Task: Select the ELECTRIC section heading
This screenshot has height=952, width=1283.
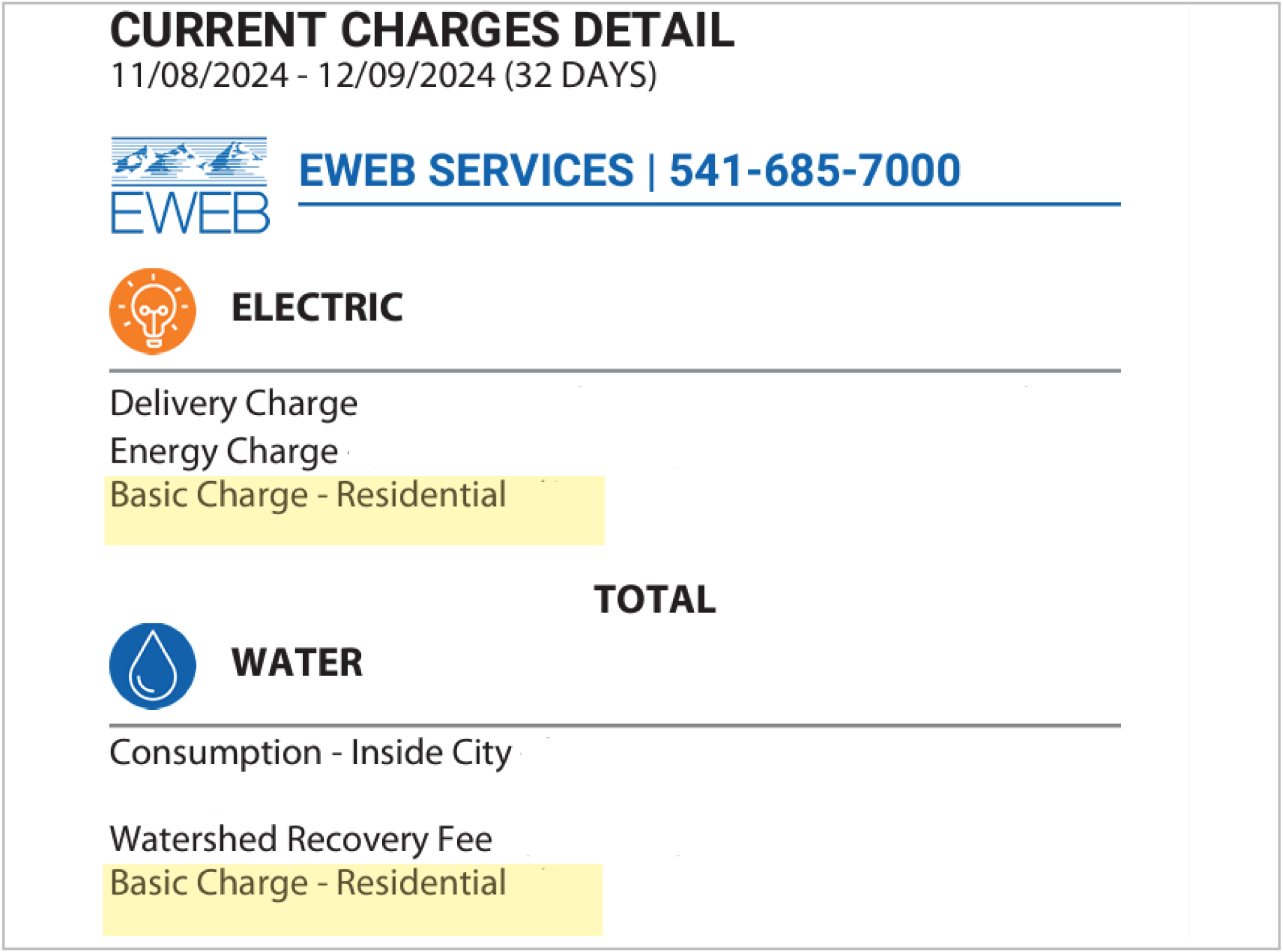Action: pos(317,308)
